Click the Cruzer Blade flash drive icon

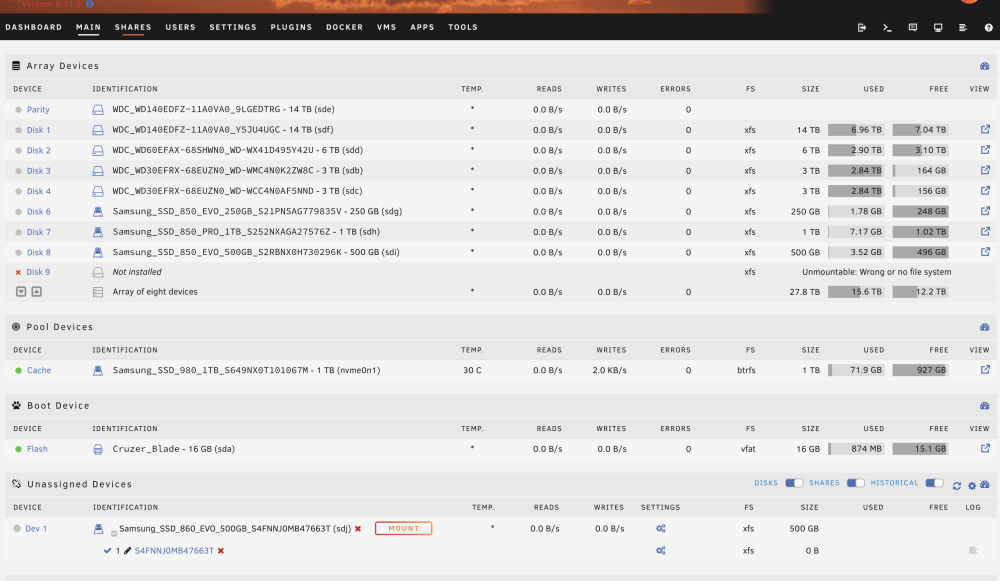pyautogui.click(x=98, y=449)
